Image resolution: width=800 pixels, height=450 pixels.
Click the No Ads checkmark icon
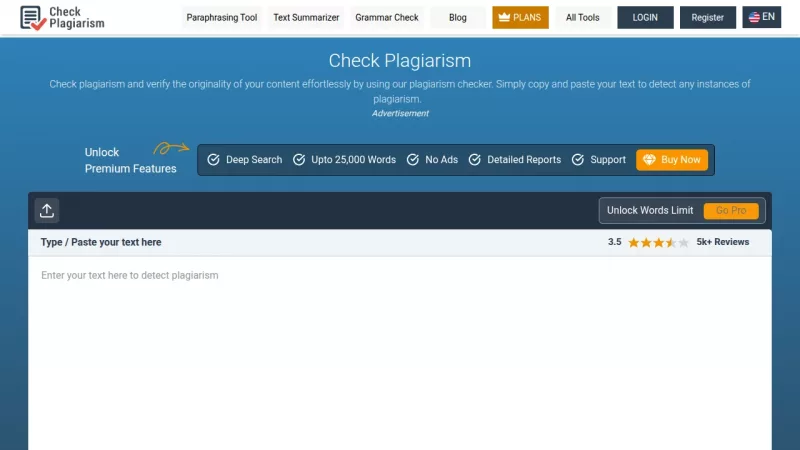(413, 160)
